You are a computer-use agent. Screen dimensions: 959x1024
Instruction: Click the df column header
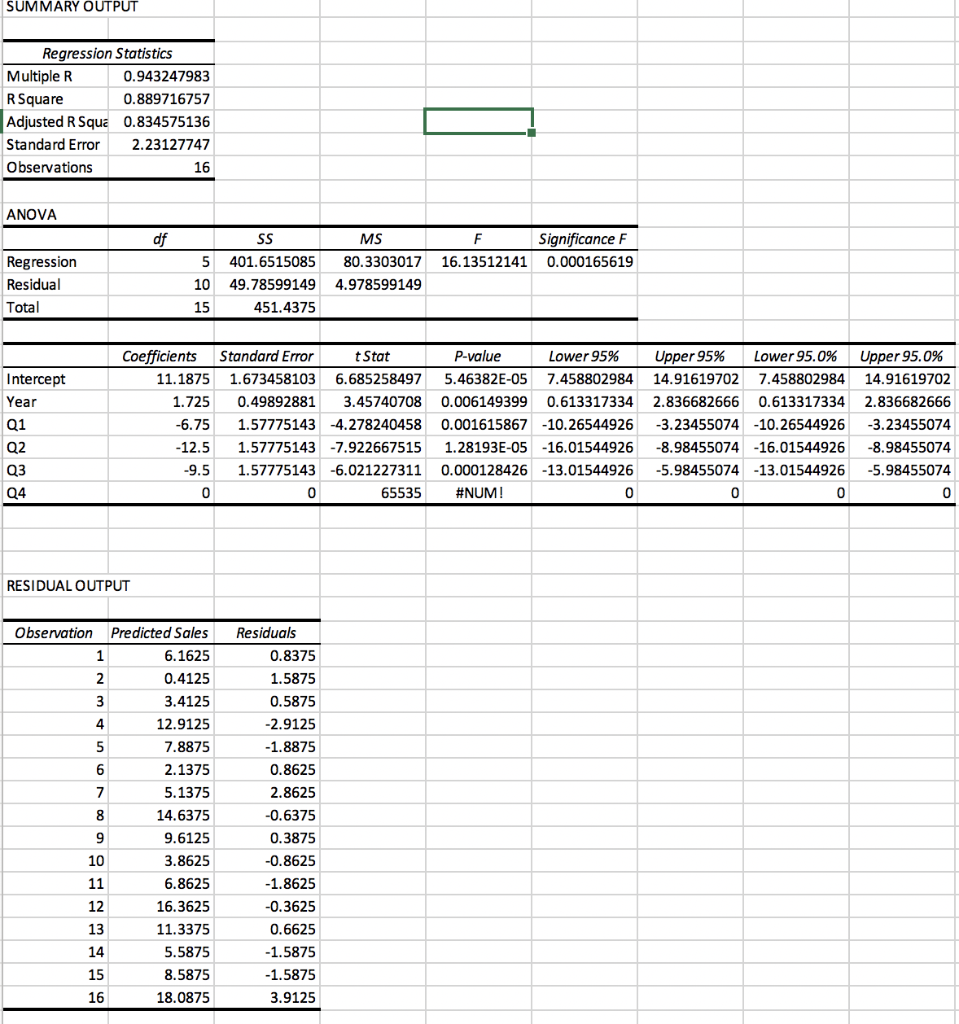tap(160, 238)
